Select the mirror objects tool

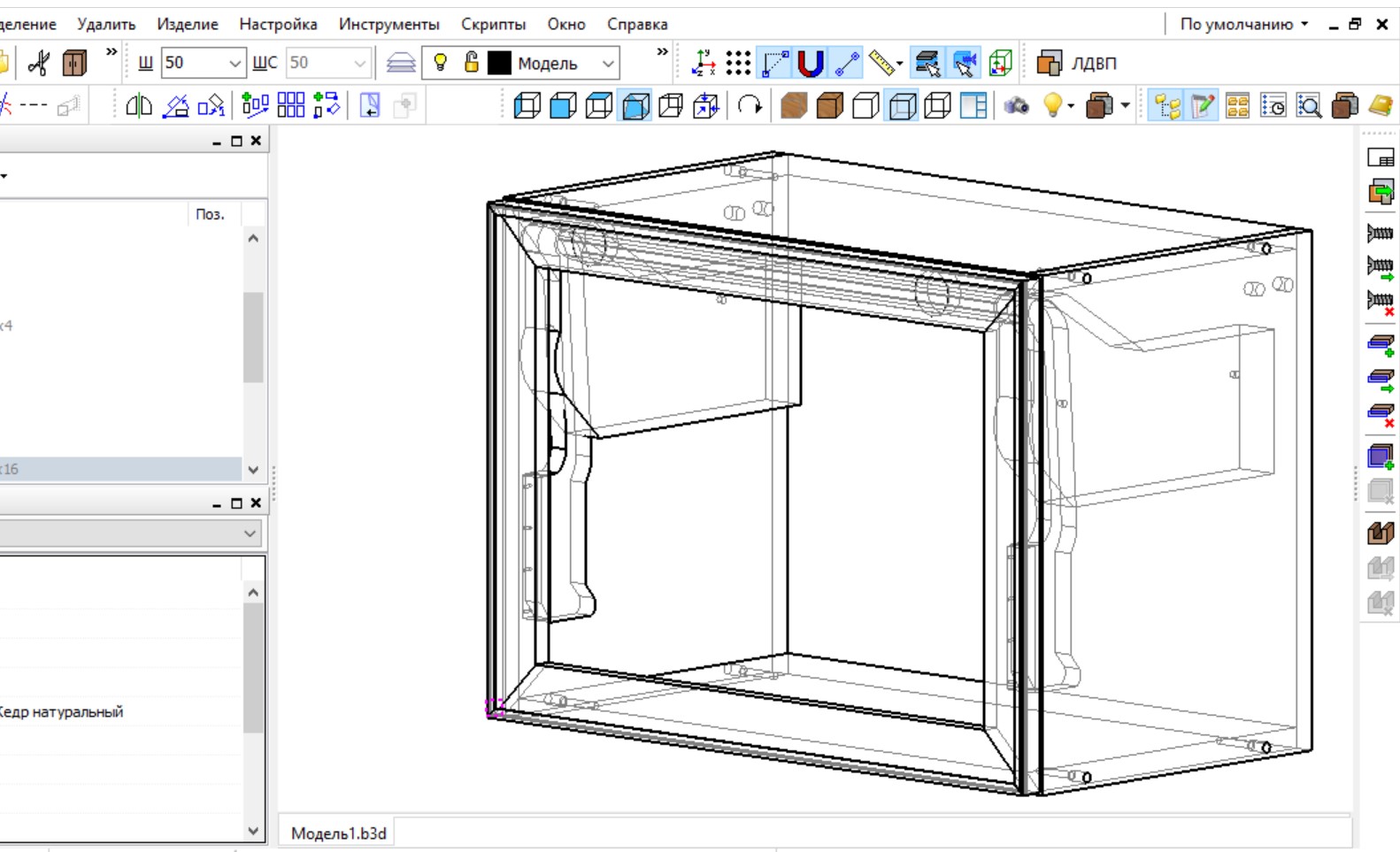139,106
